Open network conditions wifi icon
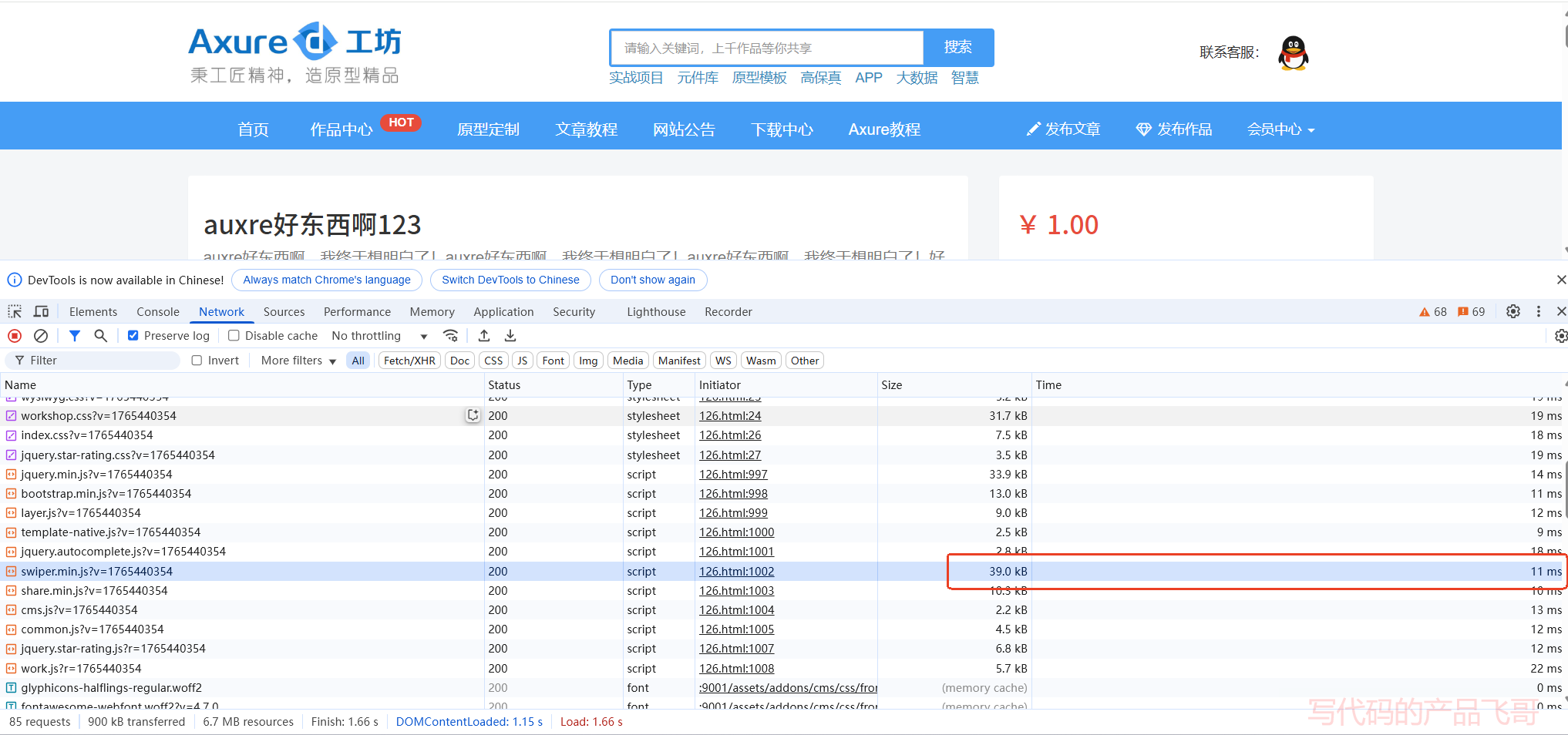Screen dimensions: 1568x735 451,336
